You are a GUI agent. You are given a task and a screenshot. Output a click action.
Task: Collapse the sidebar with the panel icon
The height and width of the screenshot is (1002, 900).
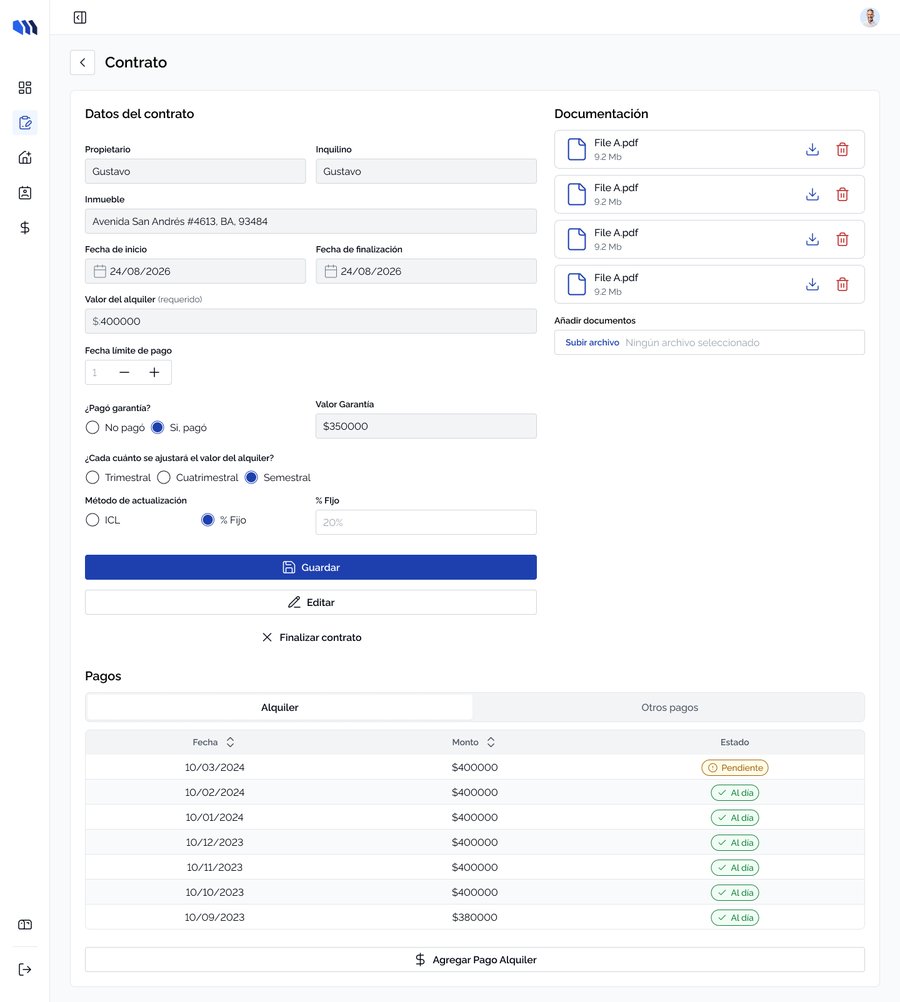[80, 17]
